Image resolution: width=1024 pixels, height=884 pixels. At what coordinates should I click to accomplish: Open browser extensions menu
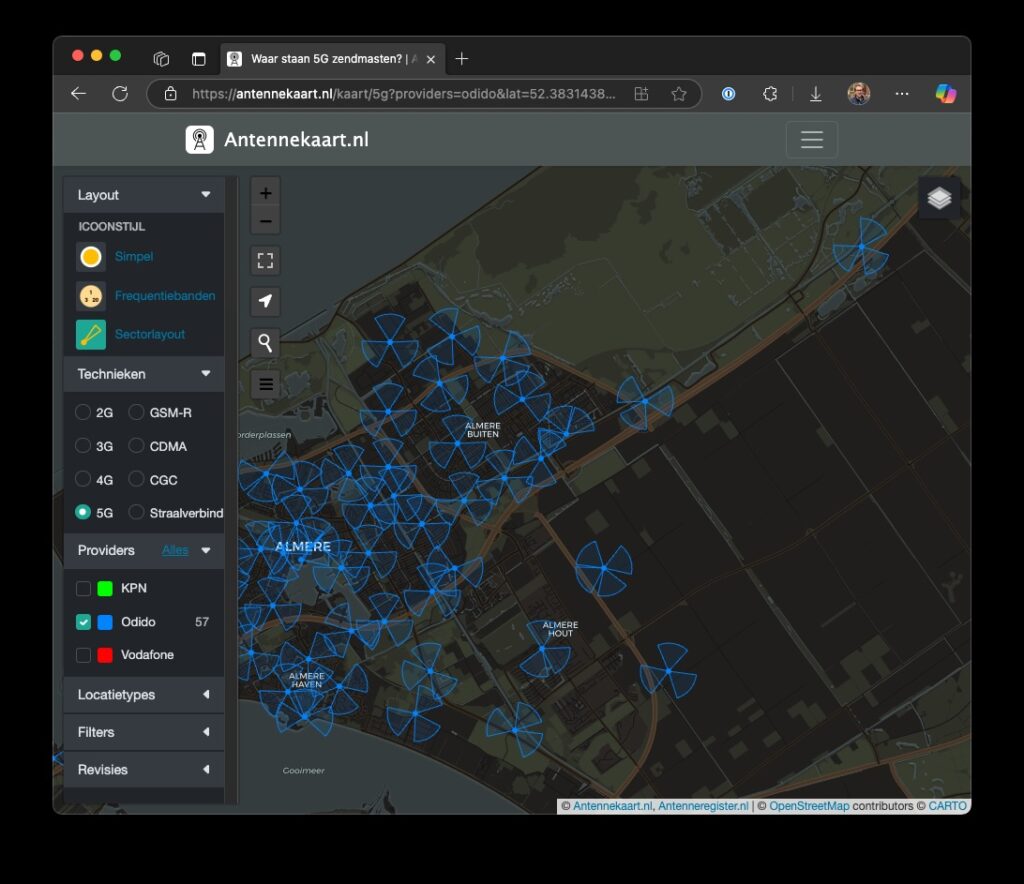770,93
